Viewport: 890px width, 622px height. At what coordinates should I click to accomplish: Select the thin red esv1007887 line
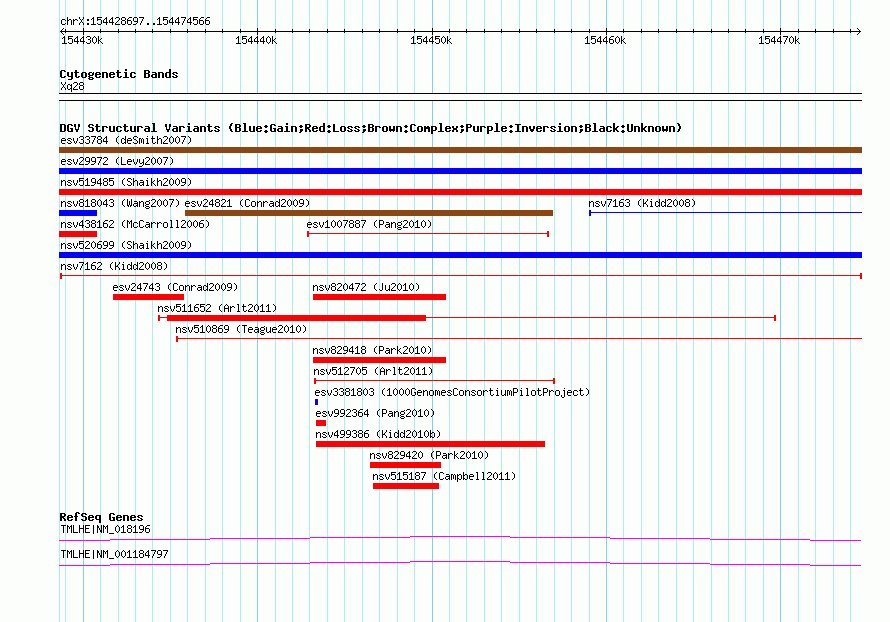[428, 234]
